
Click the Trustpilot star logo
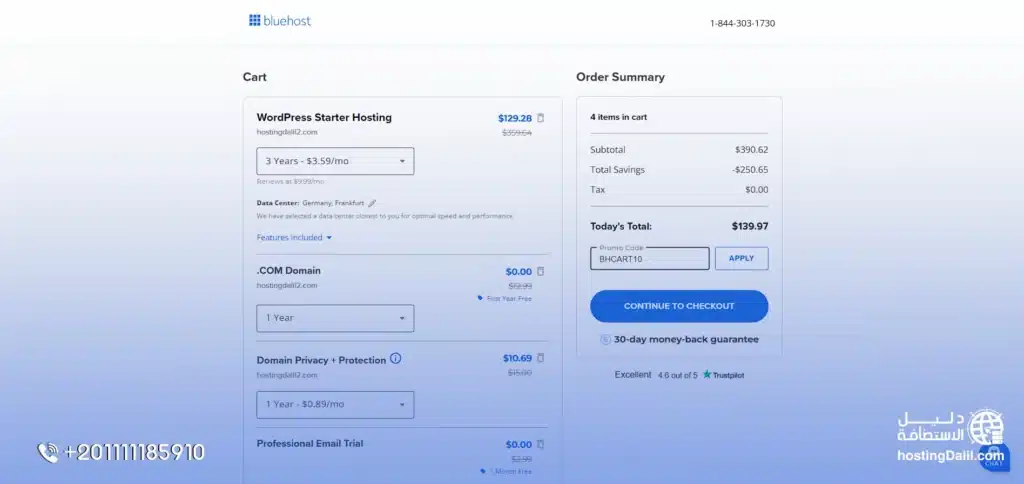(707, 374)
